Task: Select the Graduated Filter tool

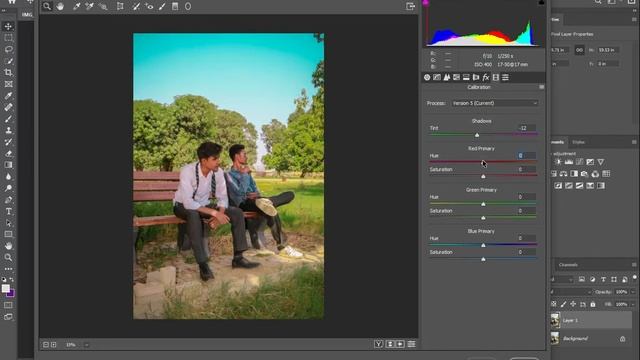Action: [175, 7]
